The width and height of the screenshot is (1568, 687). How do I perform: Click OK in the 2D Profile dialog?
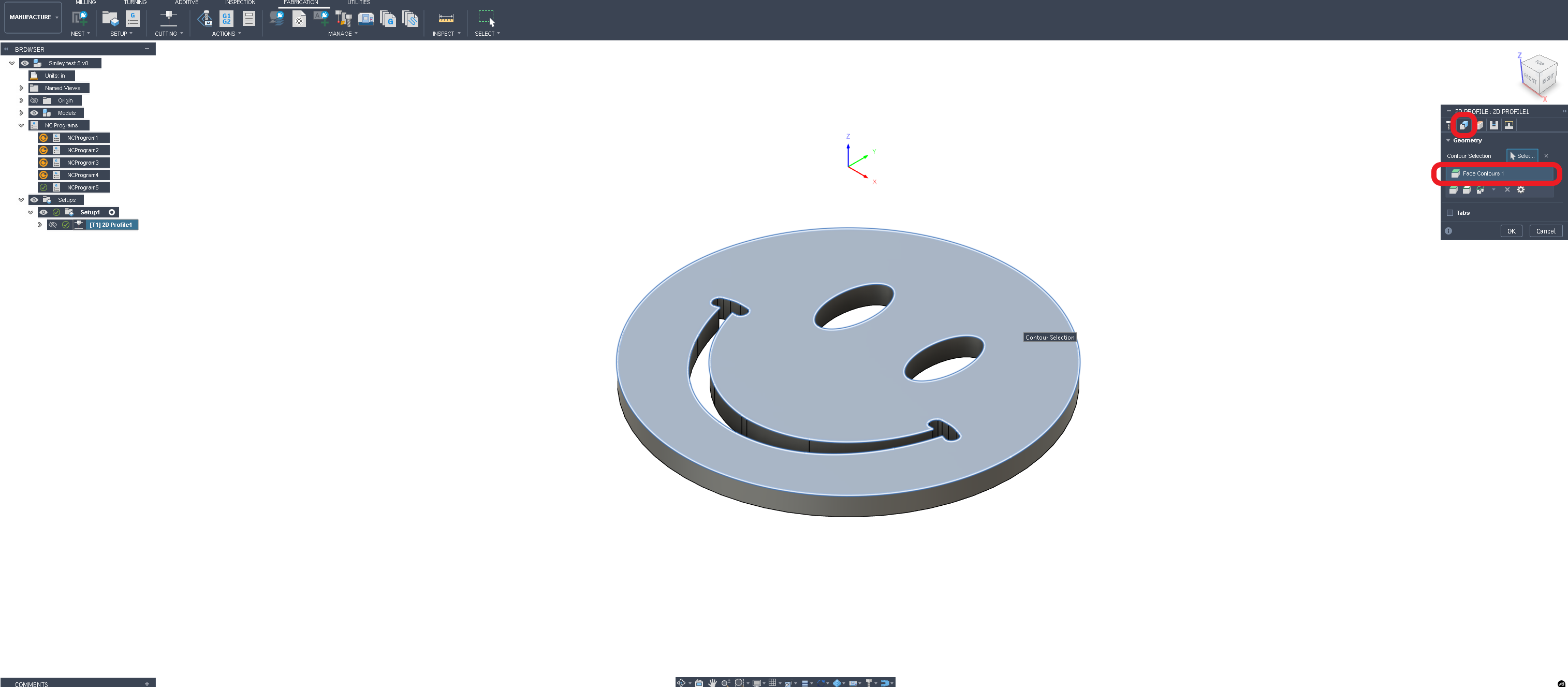pos(1511,231)
